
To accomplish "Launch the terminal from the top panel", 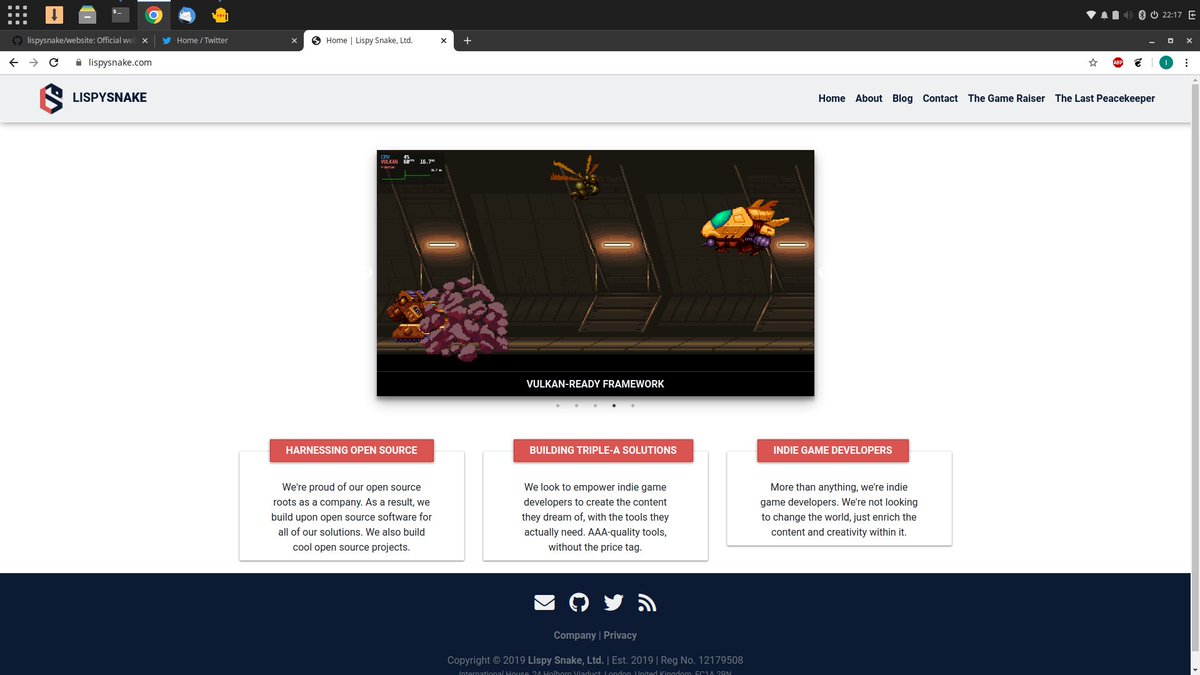I will tap(120, 14).
